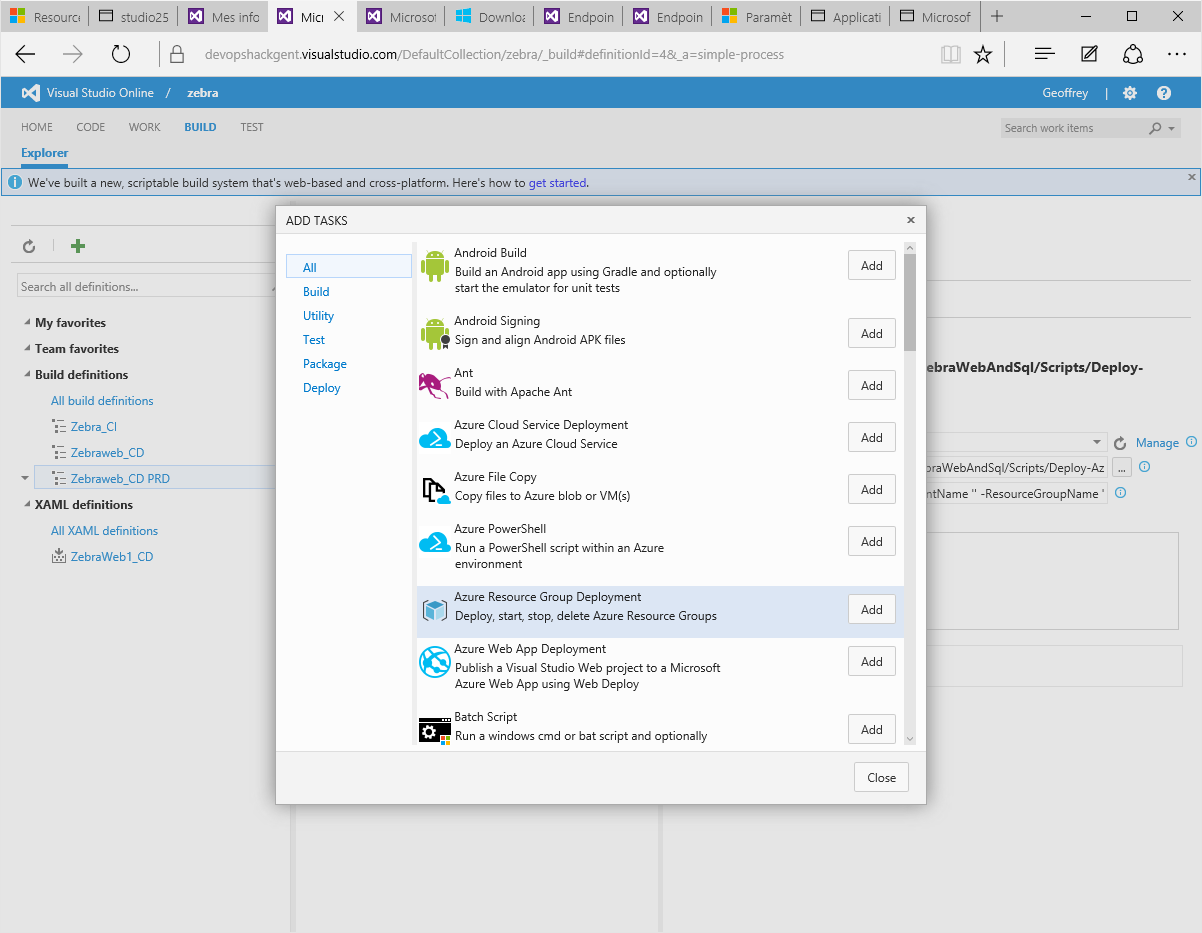The height and width of the screenshot is (933, 1202).
Task: Refresh the dropdown next to Manage
Action: 1120,443
